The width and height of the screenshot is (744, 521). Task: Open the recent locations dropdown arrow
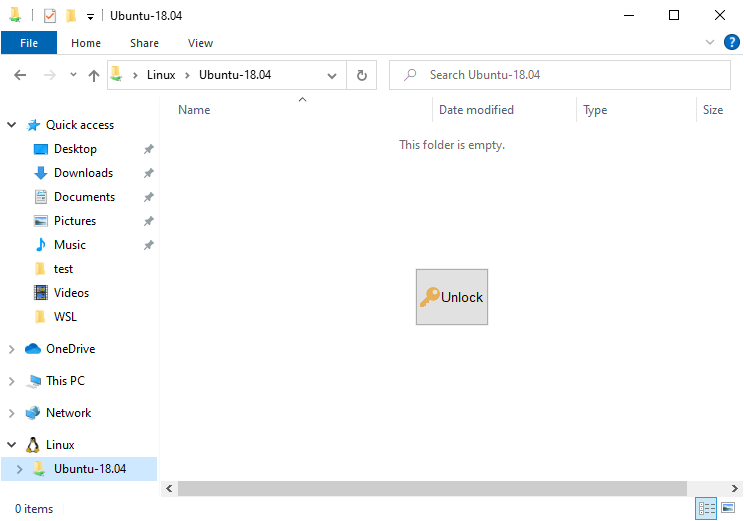tap(73, 74)
